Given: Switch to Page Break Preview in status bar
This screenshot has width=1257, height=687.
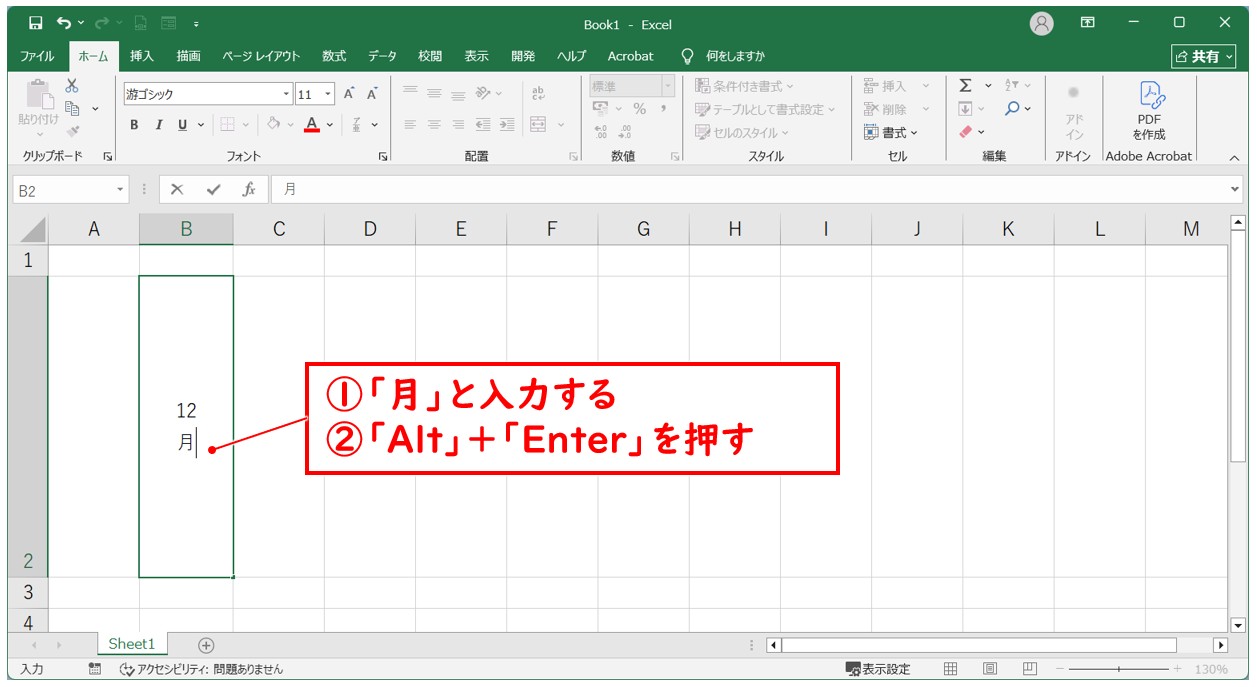Looking at the screenshot, I should coord(1029,669).
